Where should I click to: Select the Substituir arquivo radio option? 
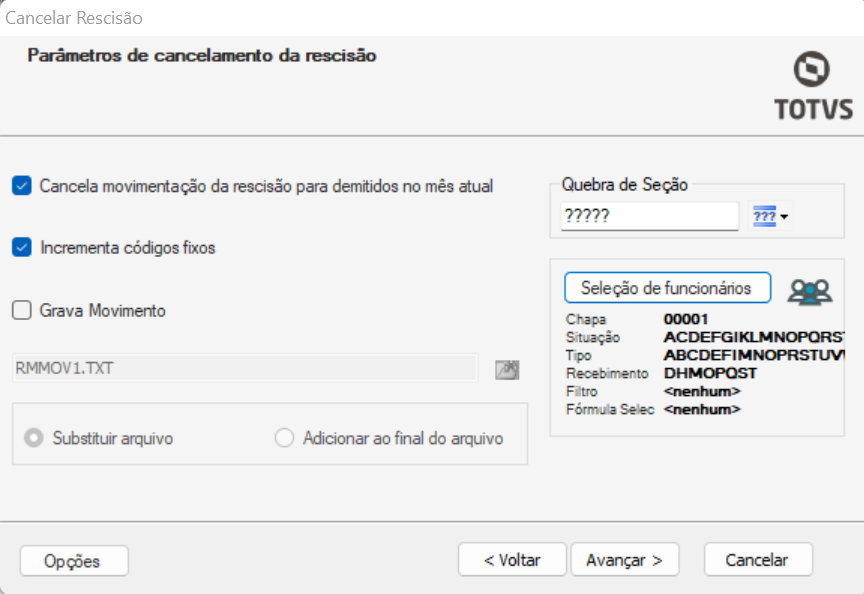34,438
